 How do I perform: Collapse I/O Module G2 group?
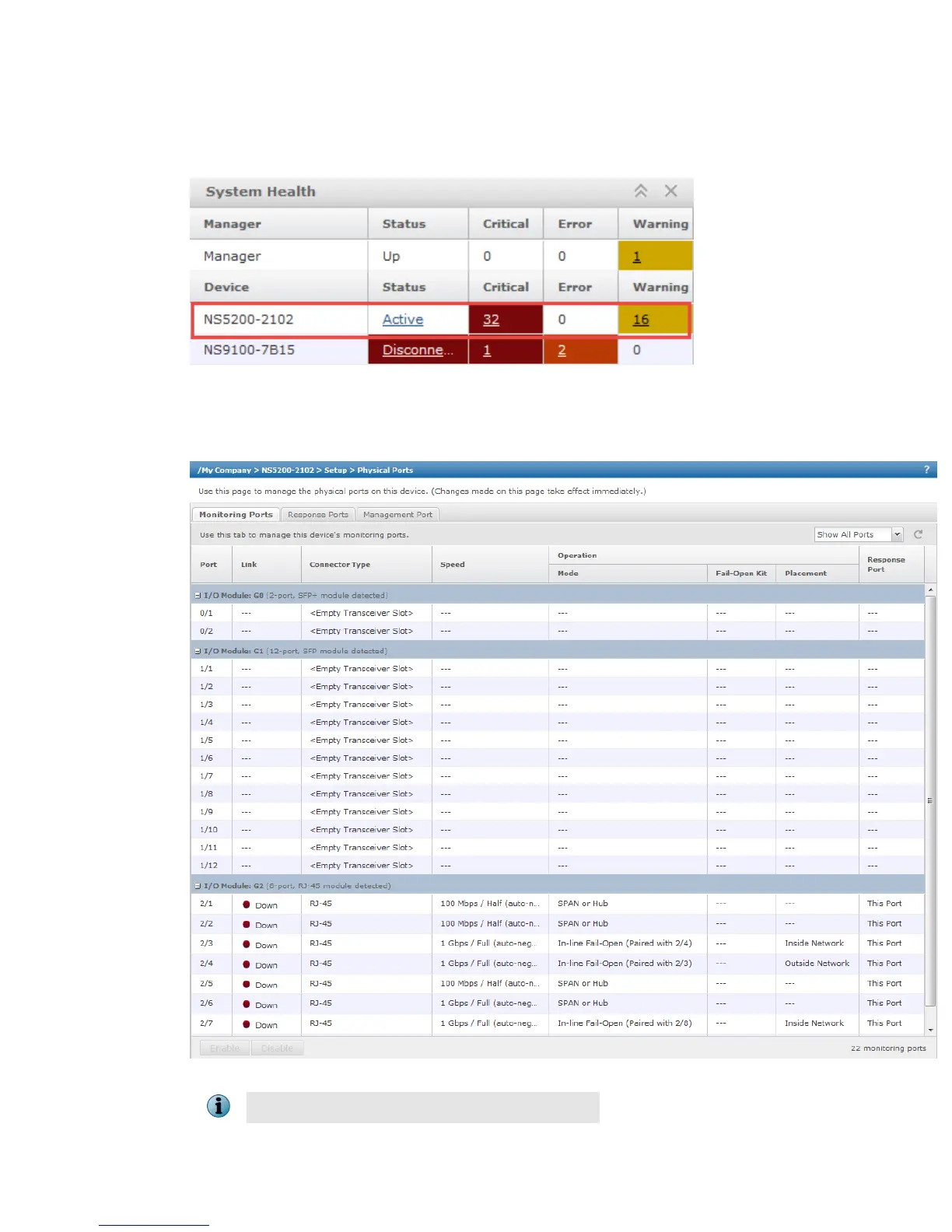(198, 886)
